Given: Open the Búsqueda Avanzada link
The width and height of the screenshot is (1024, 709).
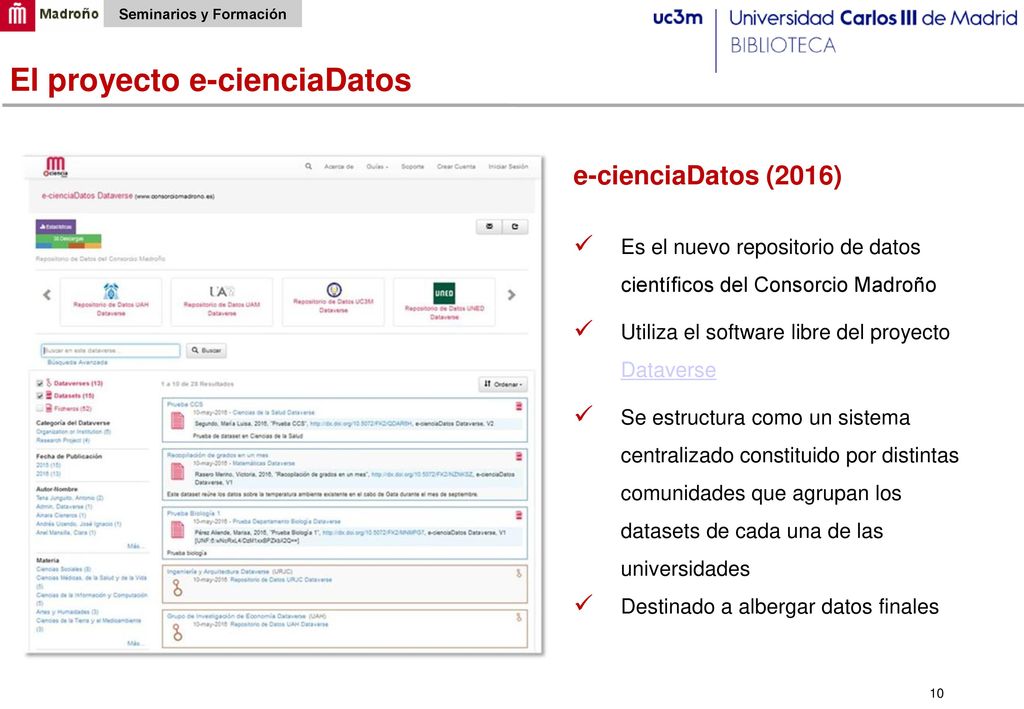Looking at the screenshot, I should pos(77,362).
